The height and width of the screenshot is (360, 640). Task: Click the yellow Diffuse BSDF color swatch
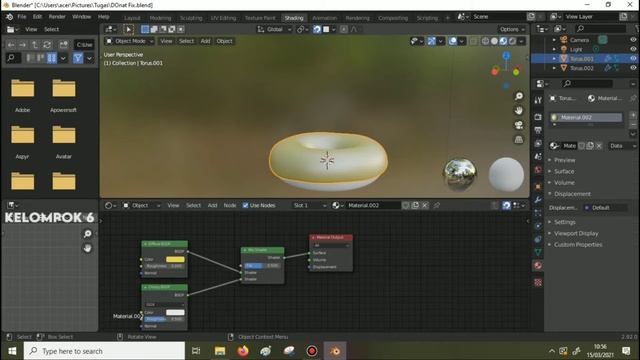pos(175,259)
